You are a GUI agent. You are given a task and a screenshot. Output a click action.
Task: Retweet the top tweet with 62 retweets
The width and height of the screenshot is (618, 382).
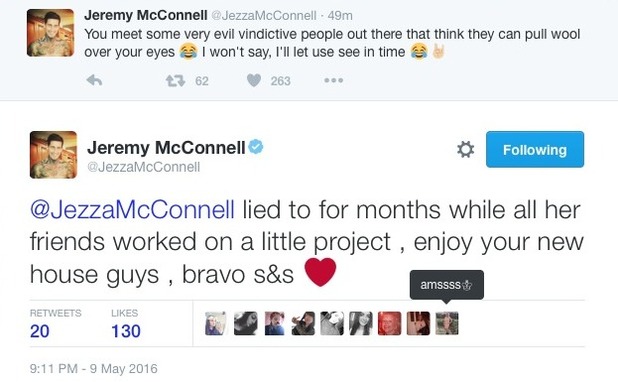(x=175, y=81)
